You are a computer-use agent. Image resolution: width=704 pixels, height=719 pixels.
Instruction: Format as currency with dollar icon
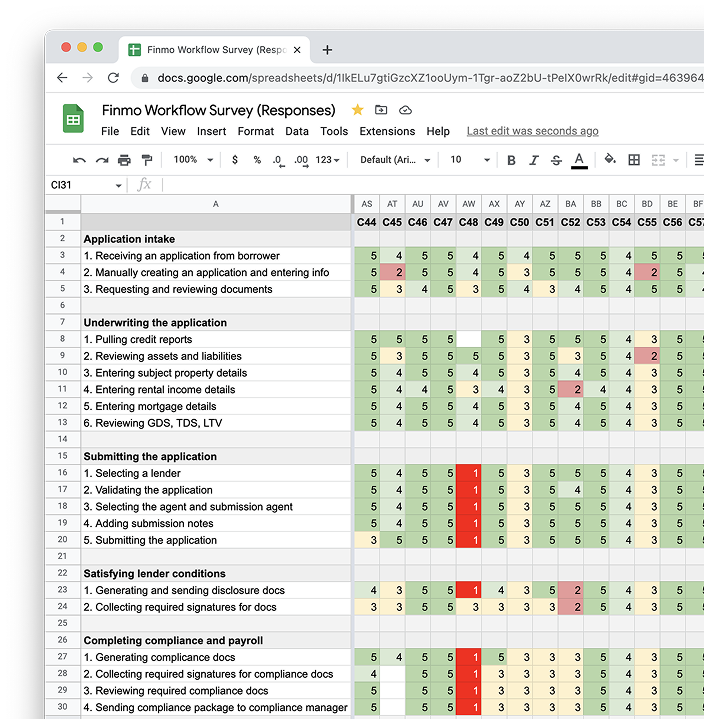[x=235, y=160]
